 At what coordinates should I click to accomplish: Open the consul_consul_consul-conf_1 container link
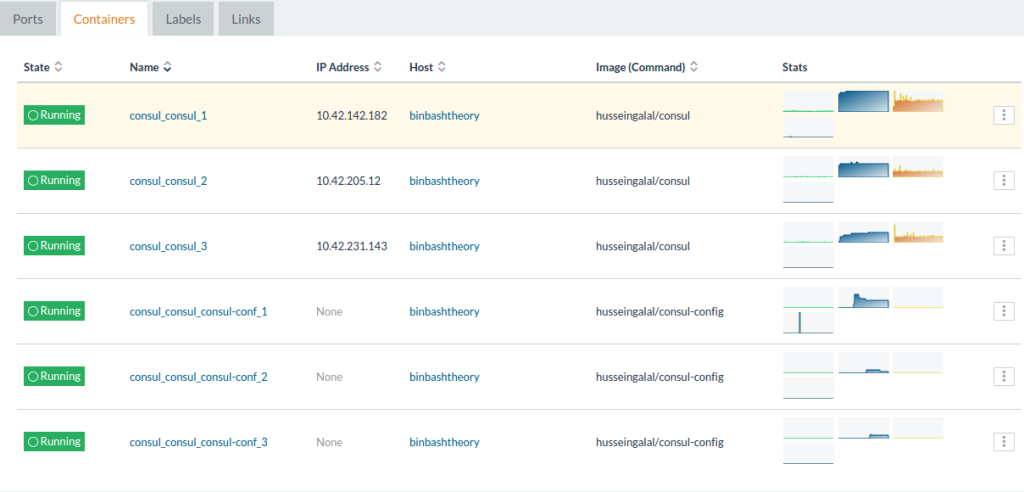coord(198,312)
